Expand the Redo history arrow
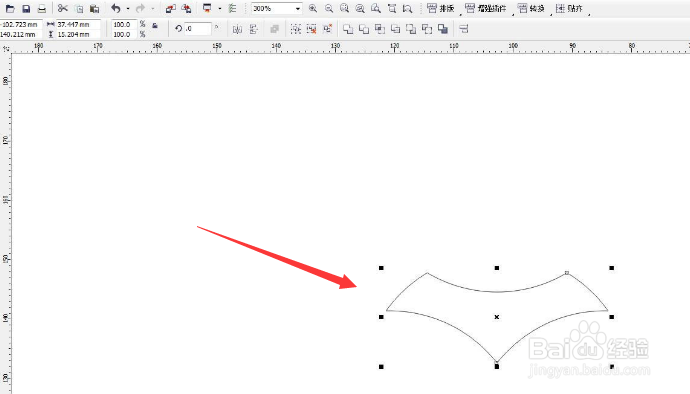The width and height of the screenshot is (690, 394). pyautogui.click(x=152, y=8)
